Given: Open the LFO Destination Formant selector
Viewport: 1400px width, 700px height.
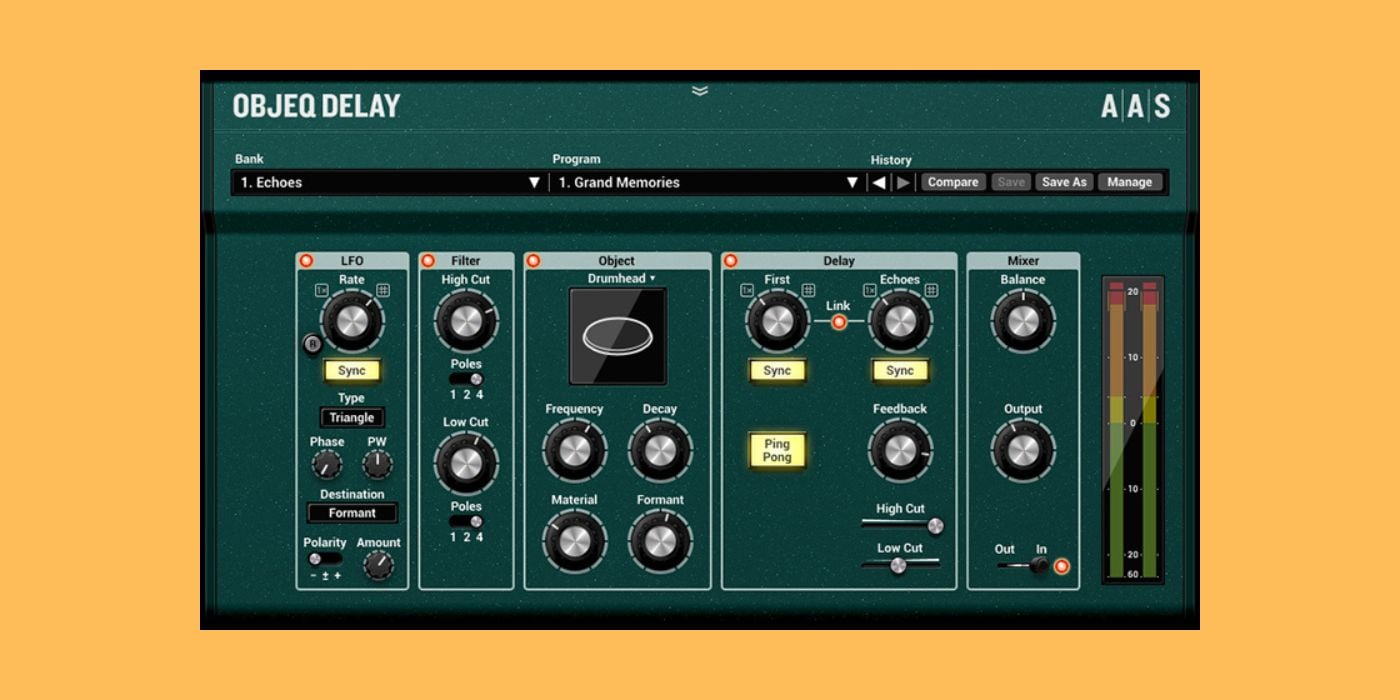Looking at the screenshot, I should coord(352,513).
